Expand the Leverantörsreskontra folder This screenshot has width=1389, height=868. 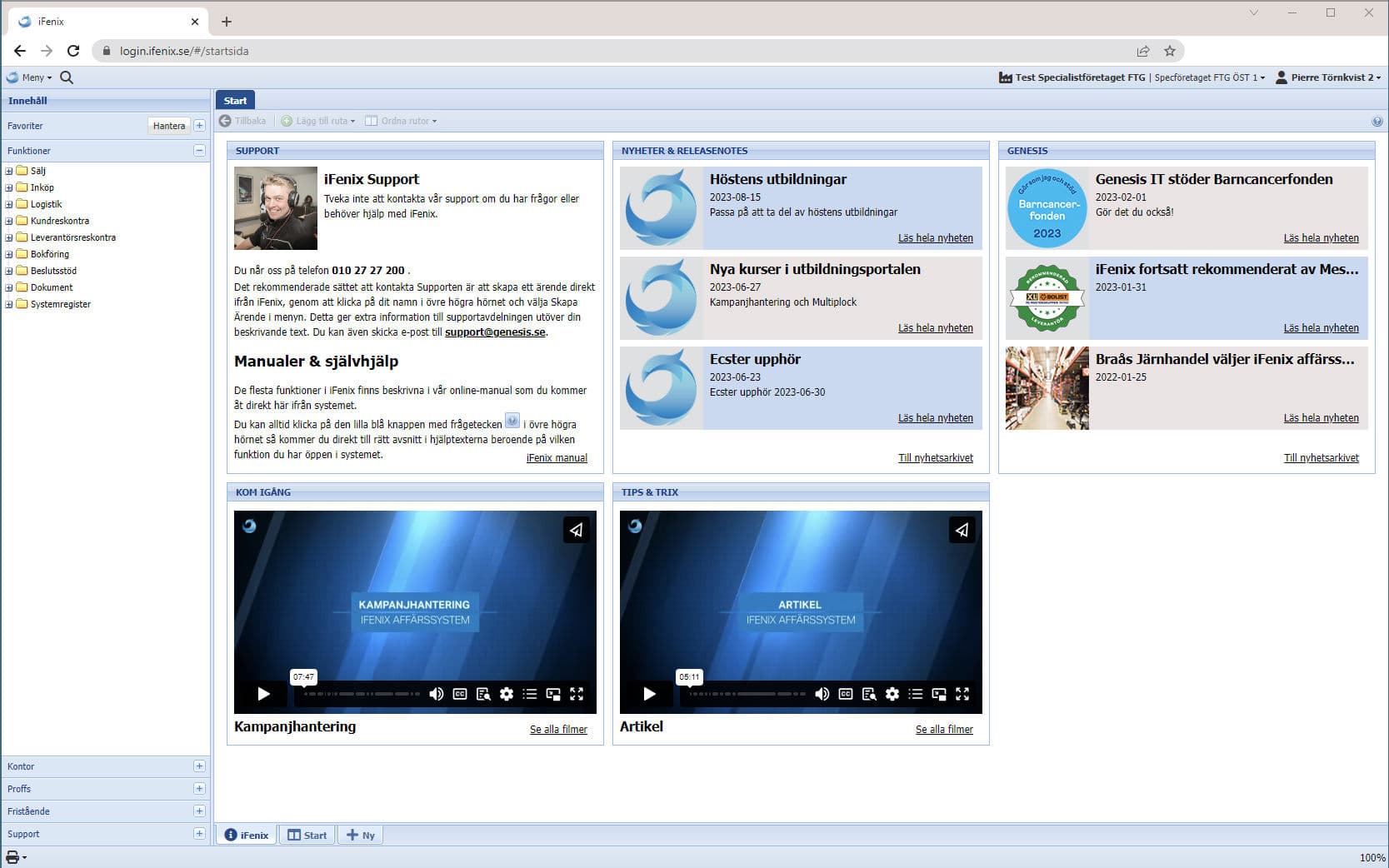9,237
